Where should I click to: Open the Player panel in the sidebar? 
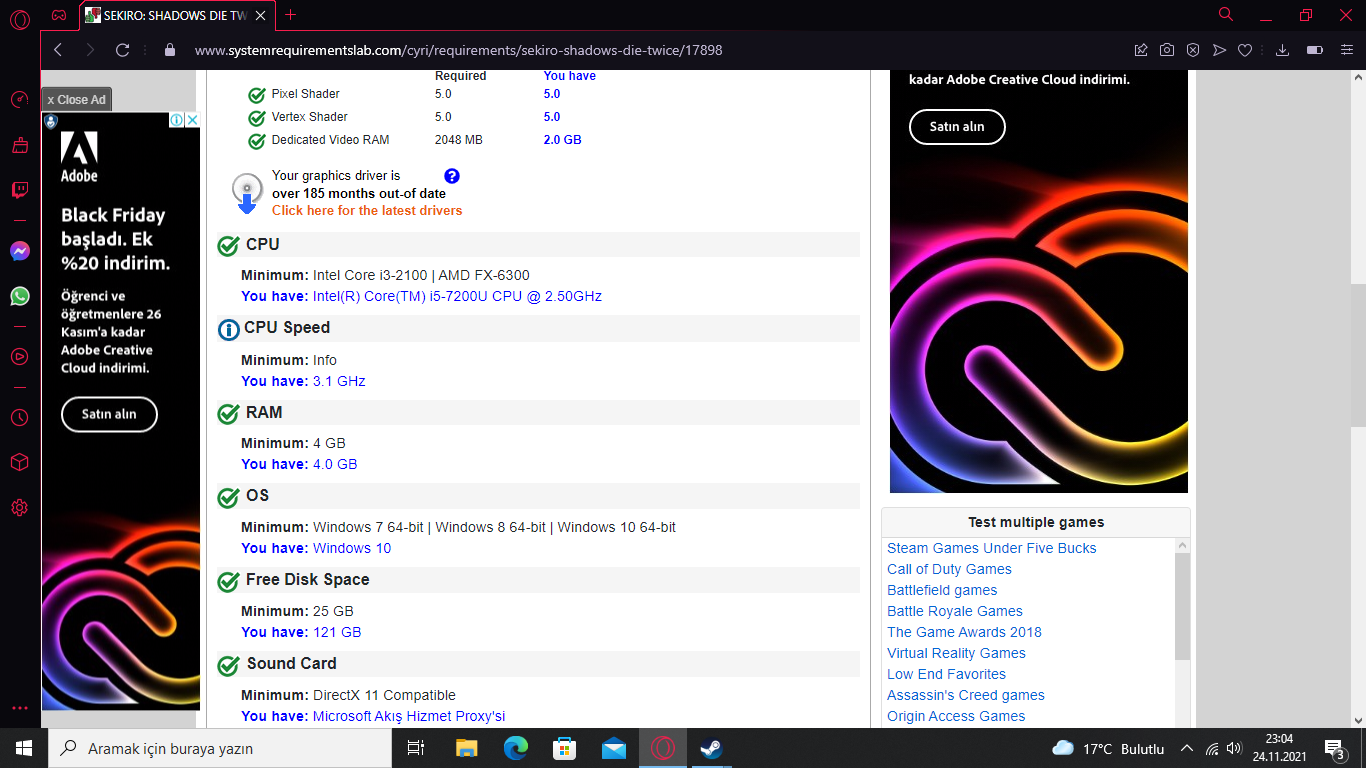(x=20, y=356)
